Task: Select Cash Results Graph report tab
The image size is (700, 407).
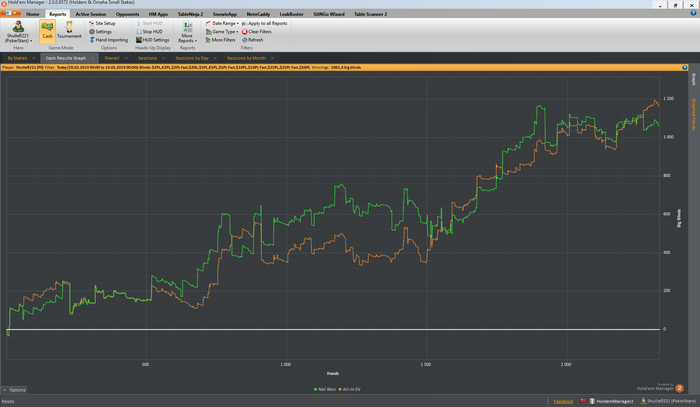Action: coord(66,58)
